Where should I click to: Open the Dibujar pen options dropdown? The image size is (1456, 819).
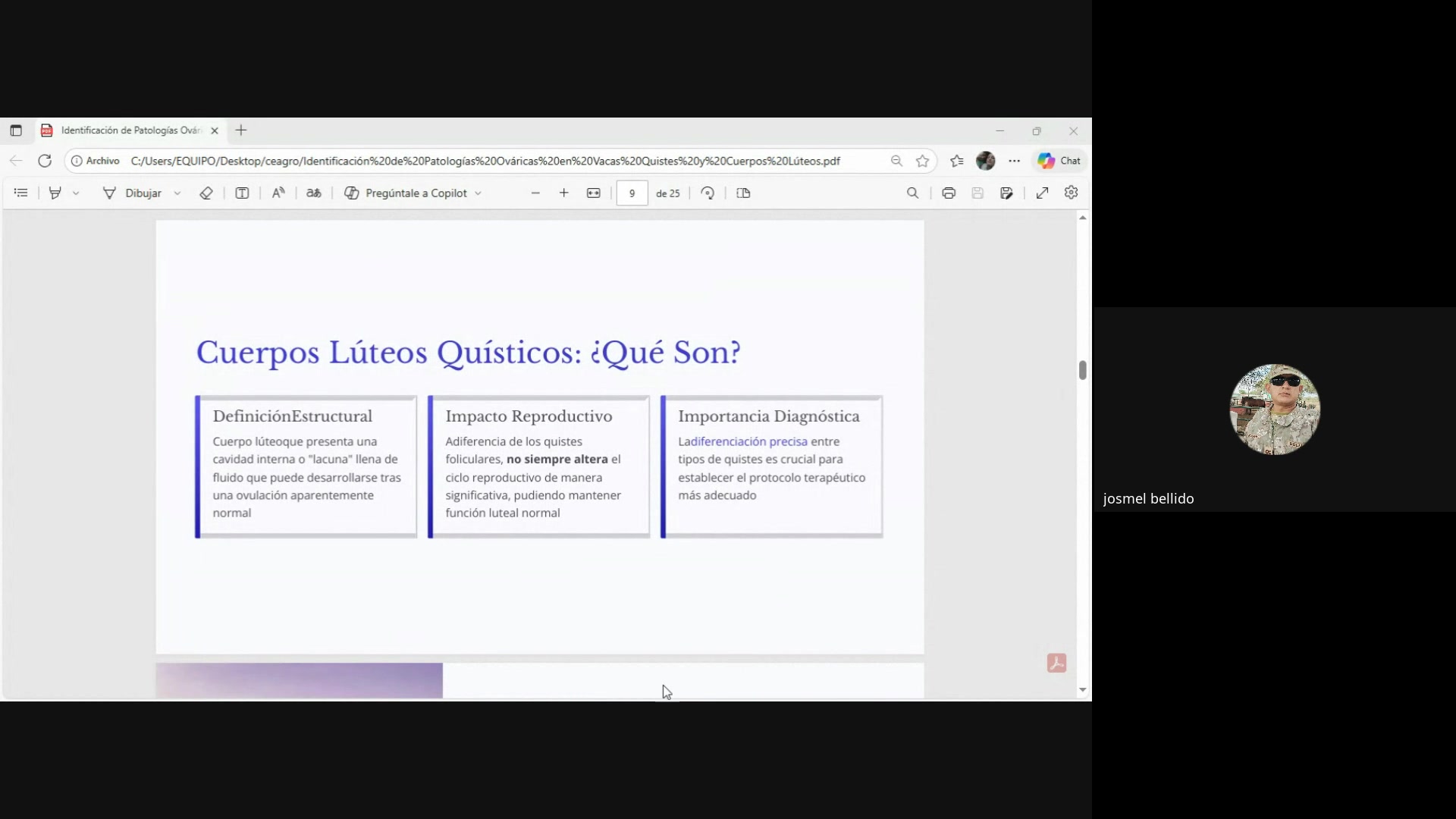177,193
